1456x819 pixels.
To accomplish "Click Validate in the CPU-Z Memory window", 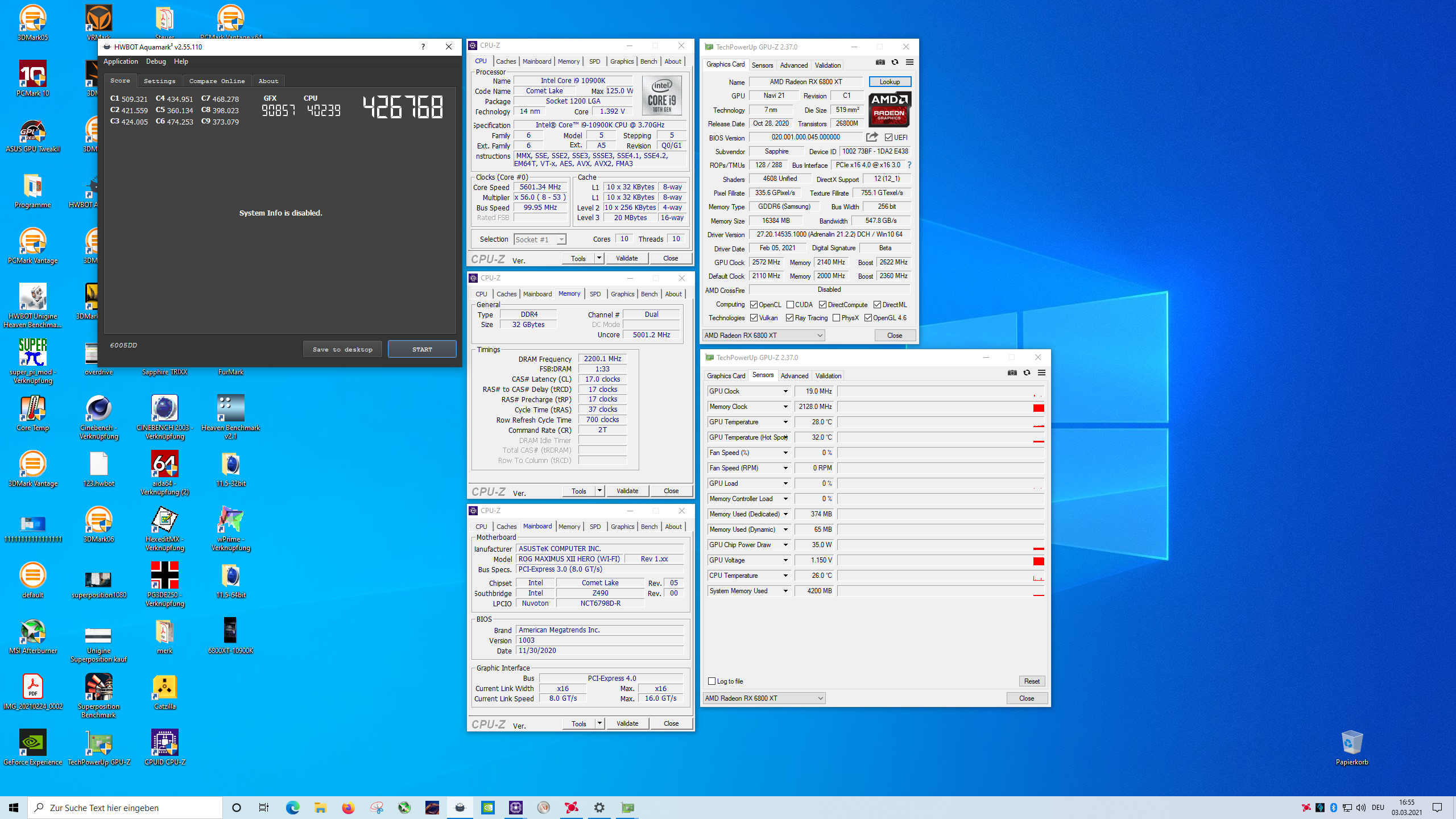I will click(627, 491).
